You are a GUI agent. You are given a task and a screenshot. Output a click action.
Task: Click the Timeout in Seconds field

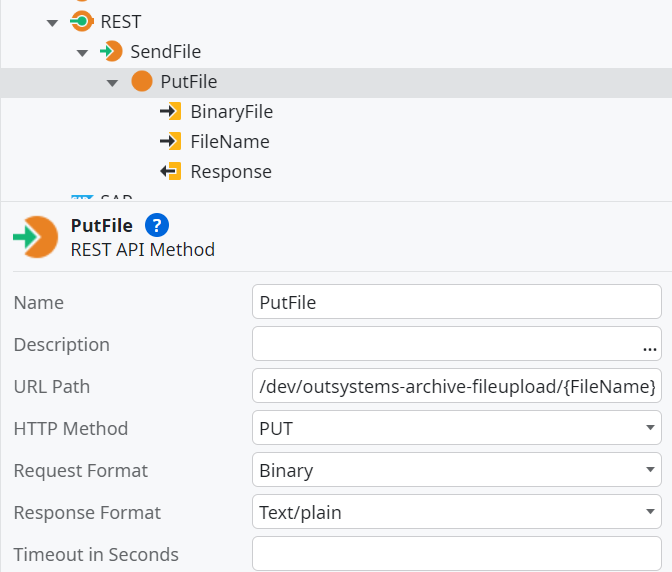click(x=456, y=554)
